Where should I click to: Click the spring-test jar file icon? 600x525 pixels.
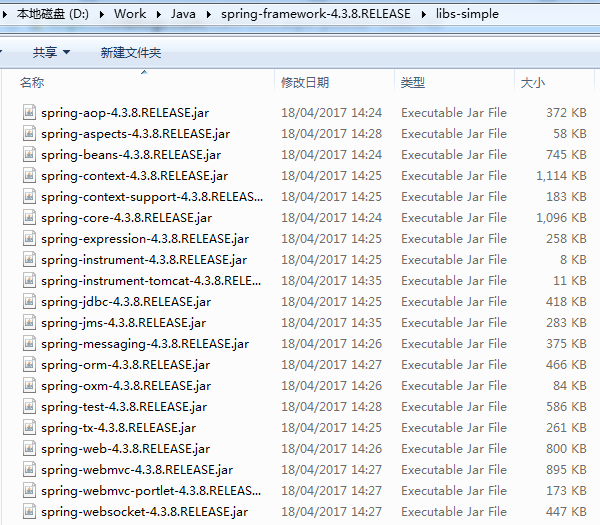tap(29, 407)
